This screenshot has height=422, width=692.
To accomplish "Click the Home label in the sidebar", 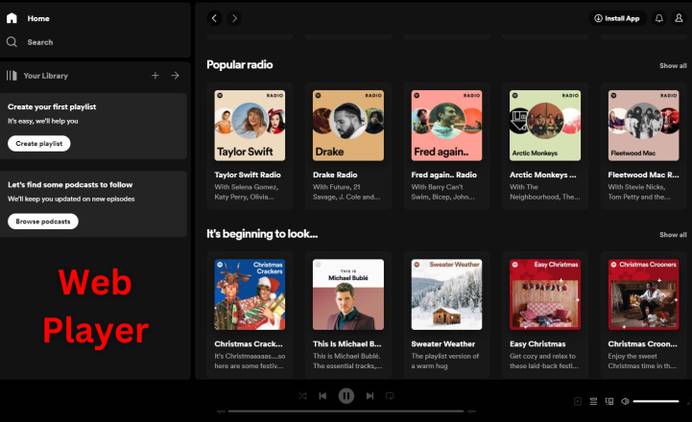I will pyautogui.click(x=38, y=19).
